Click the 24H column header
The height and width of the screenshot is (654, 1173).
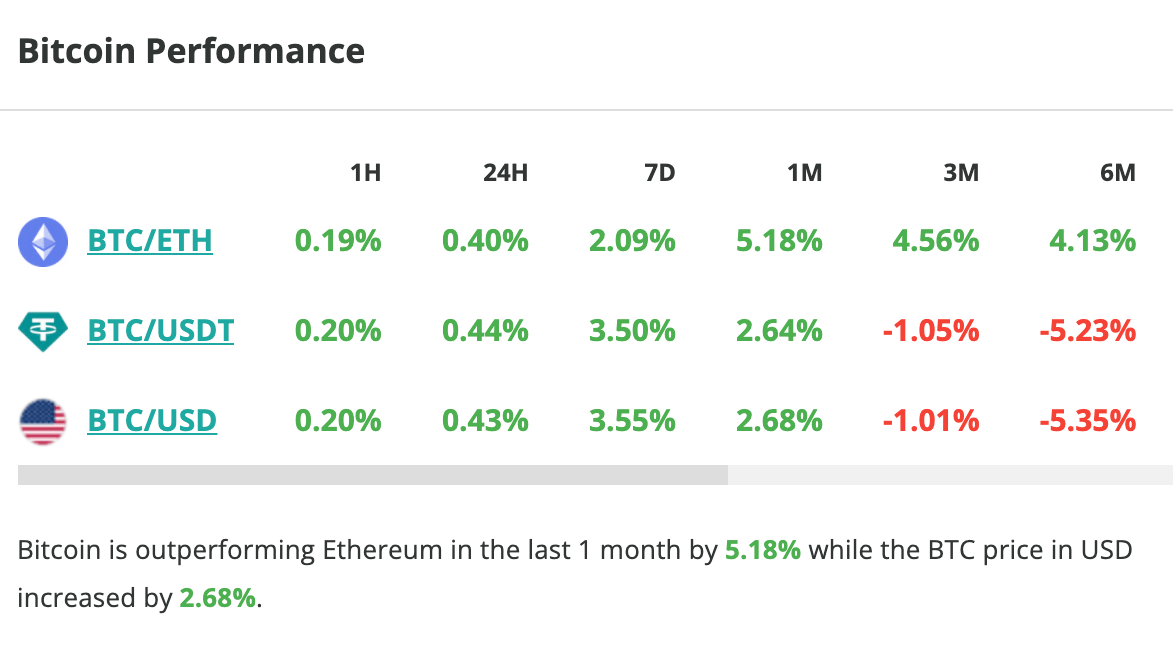point(505,173)
